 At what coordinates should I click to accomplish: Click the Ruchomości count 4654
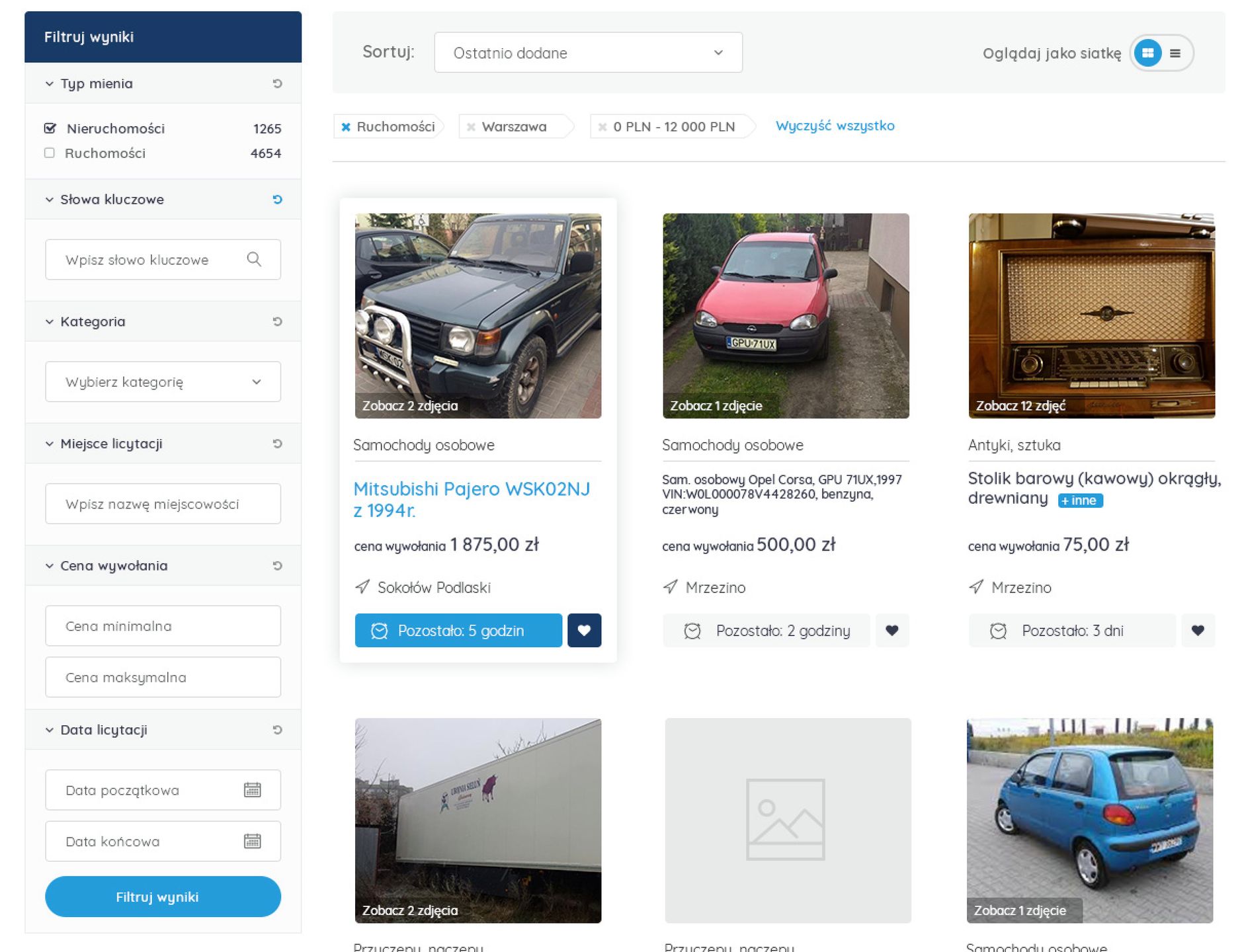(266, 153)
